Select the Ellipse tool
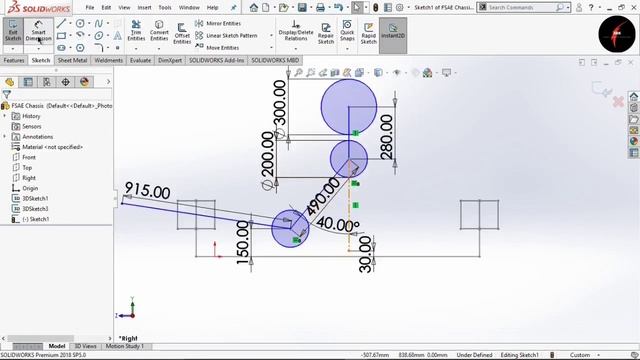The height and width of the screenshot is (360, 640). [x=98, y=36]
